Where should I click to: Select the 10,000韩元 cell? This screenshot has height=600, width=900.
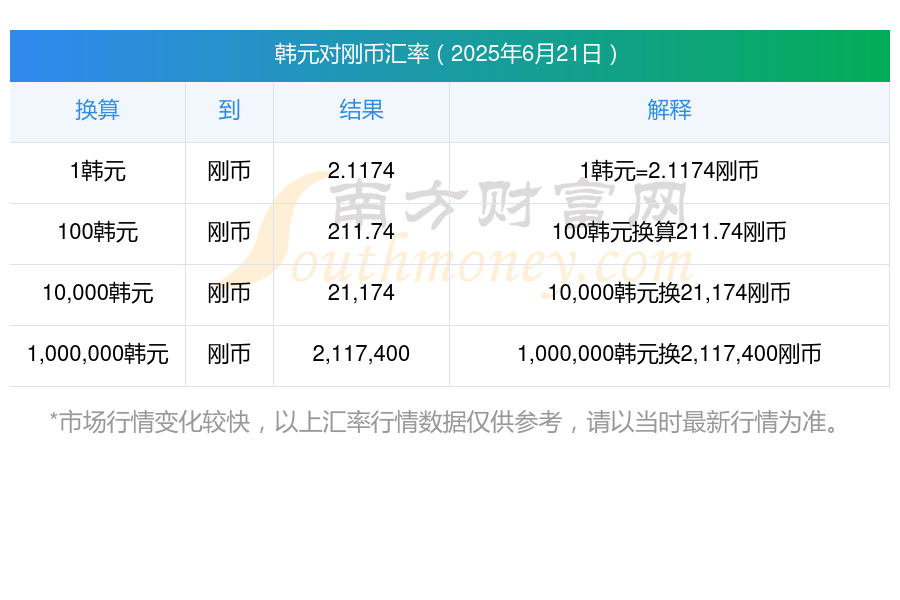(x=98, y=293)
